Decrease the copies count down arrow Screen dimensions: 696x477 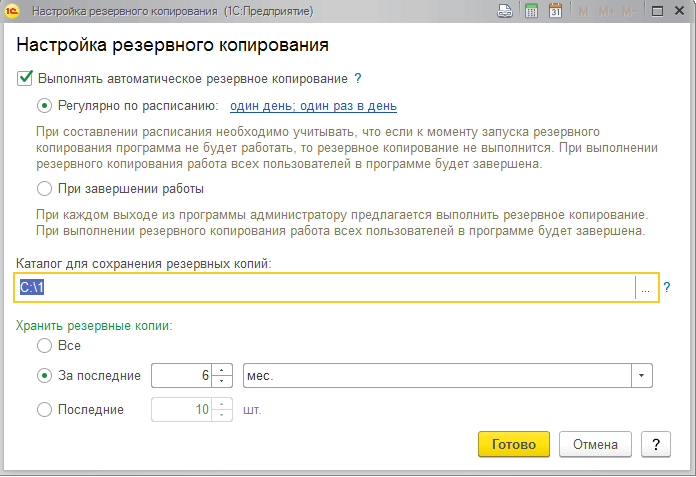[x=221, y=415]
